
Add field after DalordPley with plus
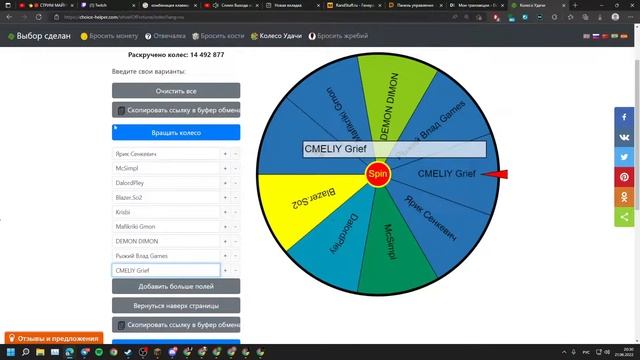(x=225, y=183)
